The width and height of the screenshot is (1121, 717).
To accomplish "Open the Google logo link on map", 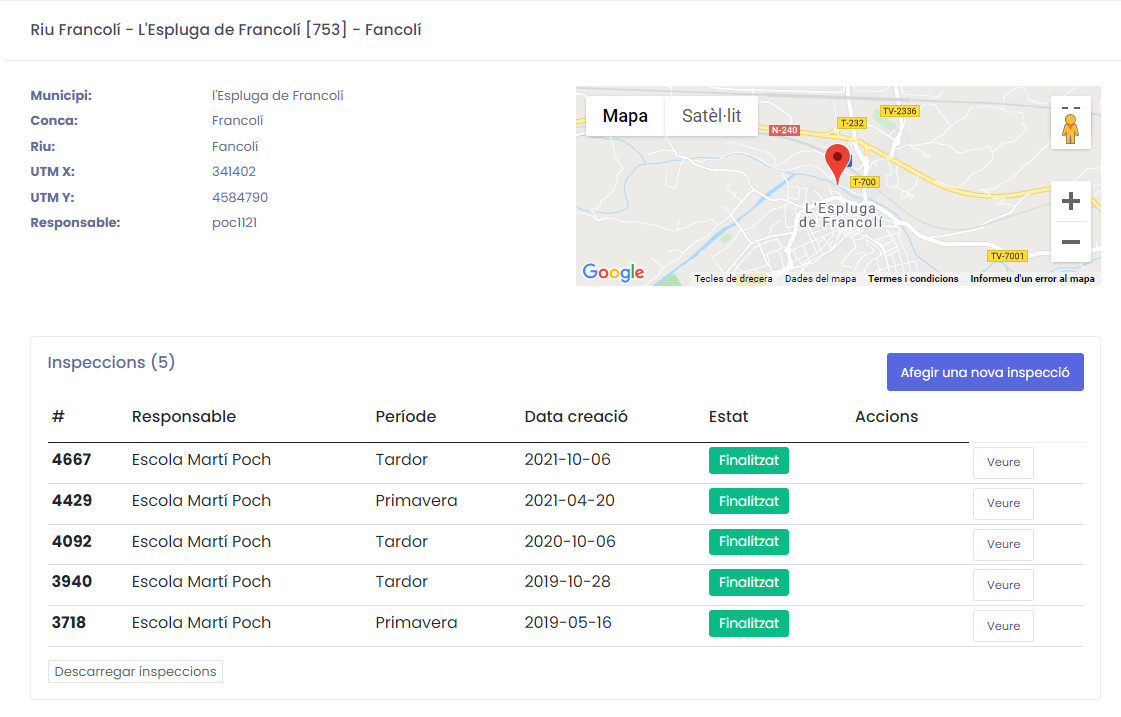I will coord(613,272).
